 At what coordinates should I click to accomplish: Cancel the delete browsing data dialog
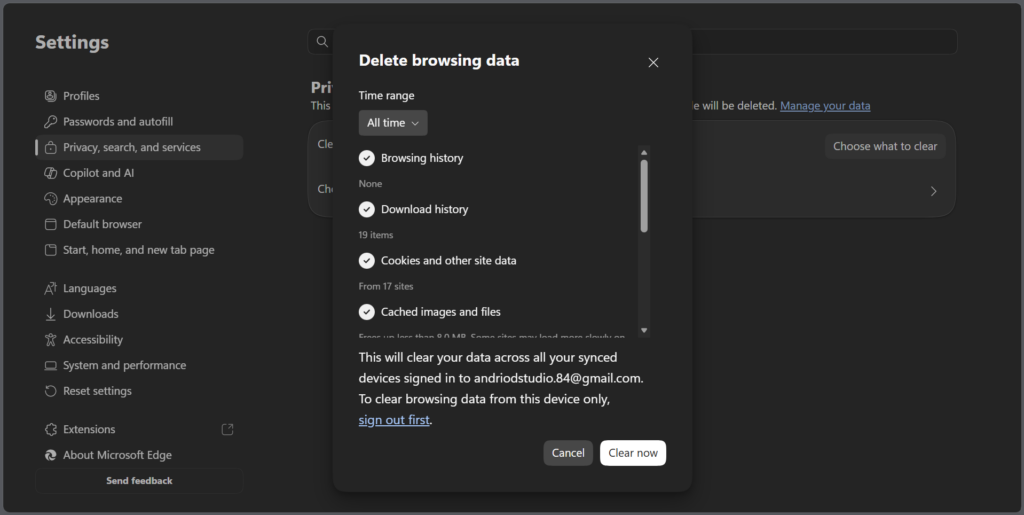[x=568, y=453]
